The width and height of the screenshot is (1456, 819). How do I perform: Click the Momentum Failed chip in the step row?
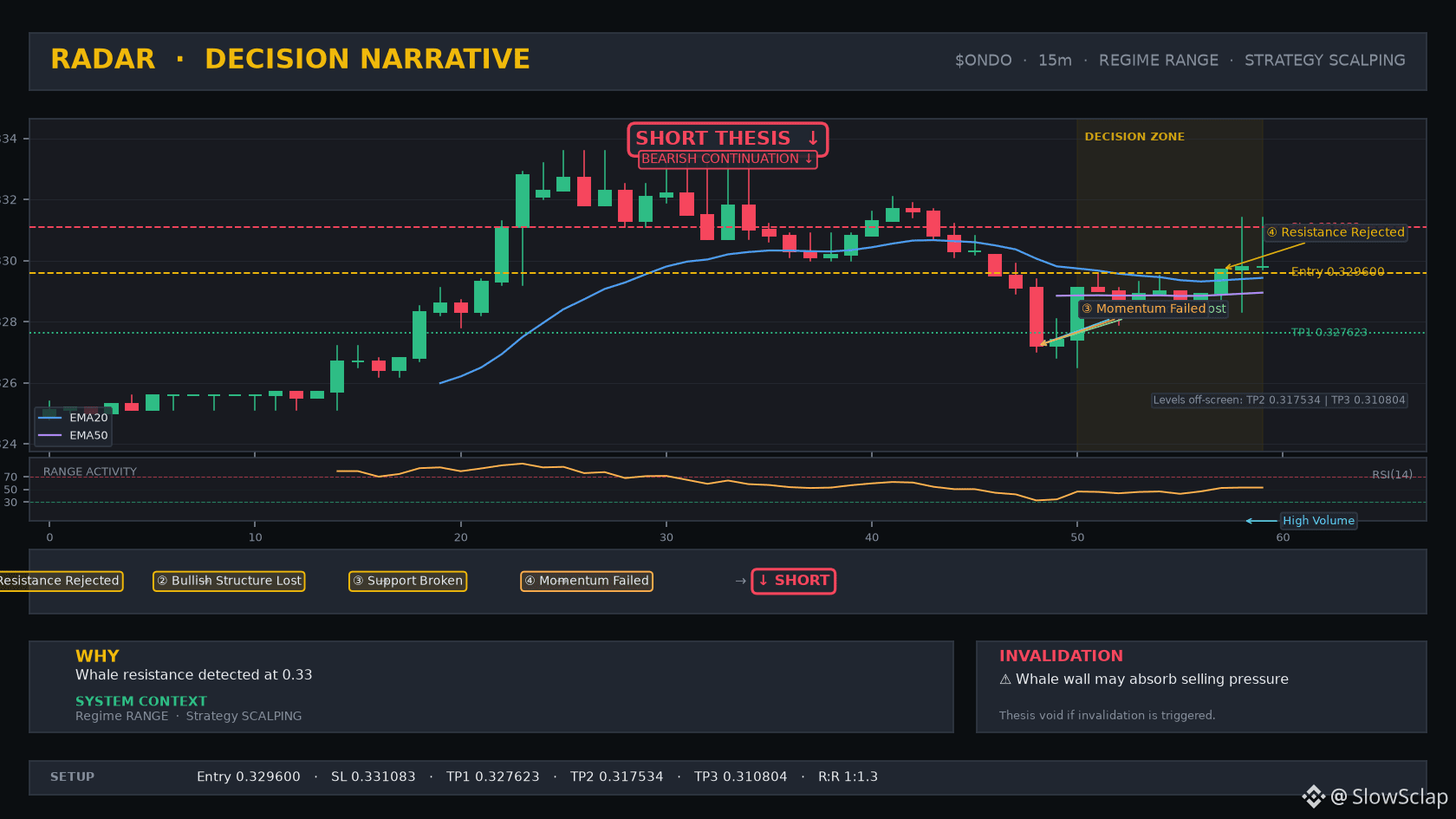[587, 581]
